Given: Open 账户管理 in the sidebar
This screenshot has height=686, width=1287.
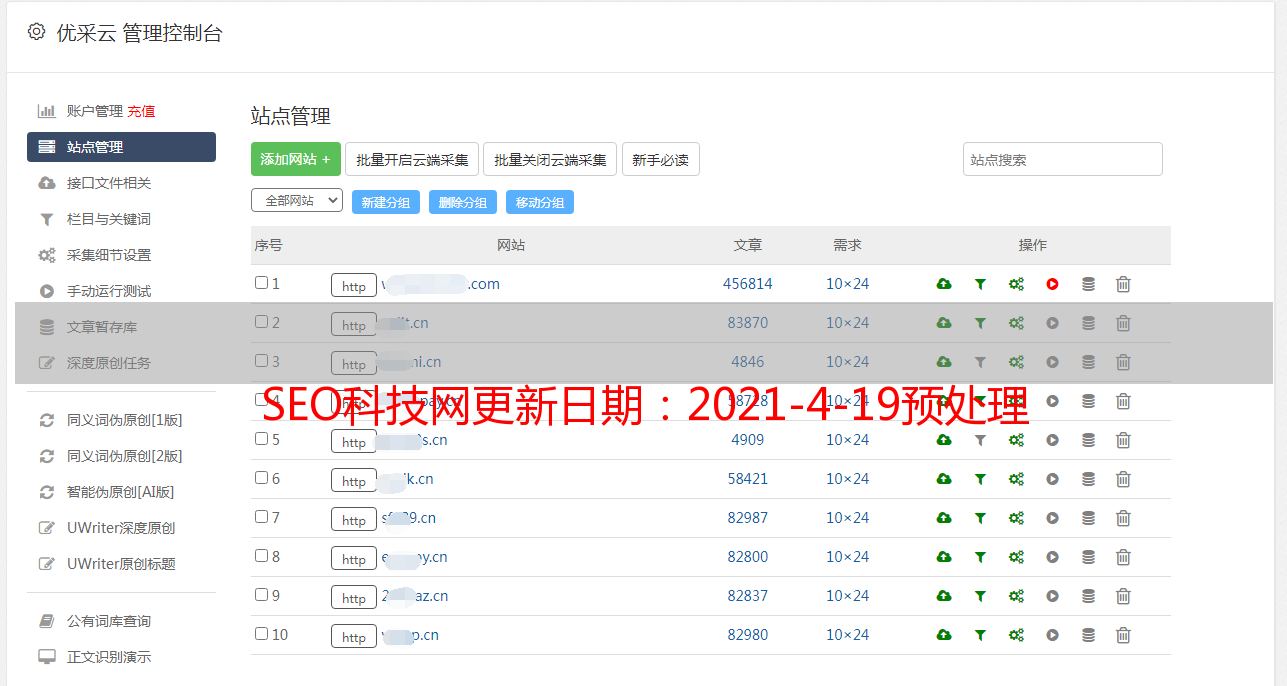Looking at the screenshot, I should (x=94, y=111).
